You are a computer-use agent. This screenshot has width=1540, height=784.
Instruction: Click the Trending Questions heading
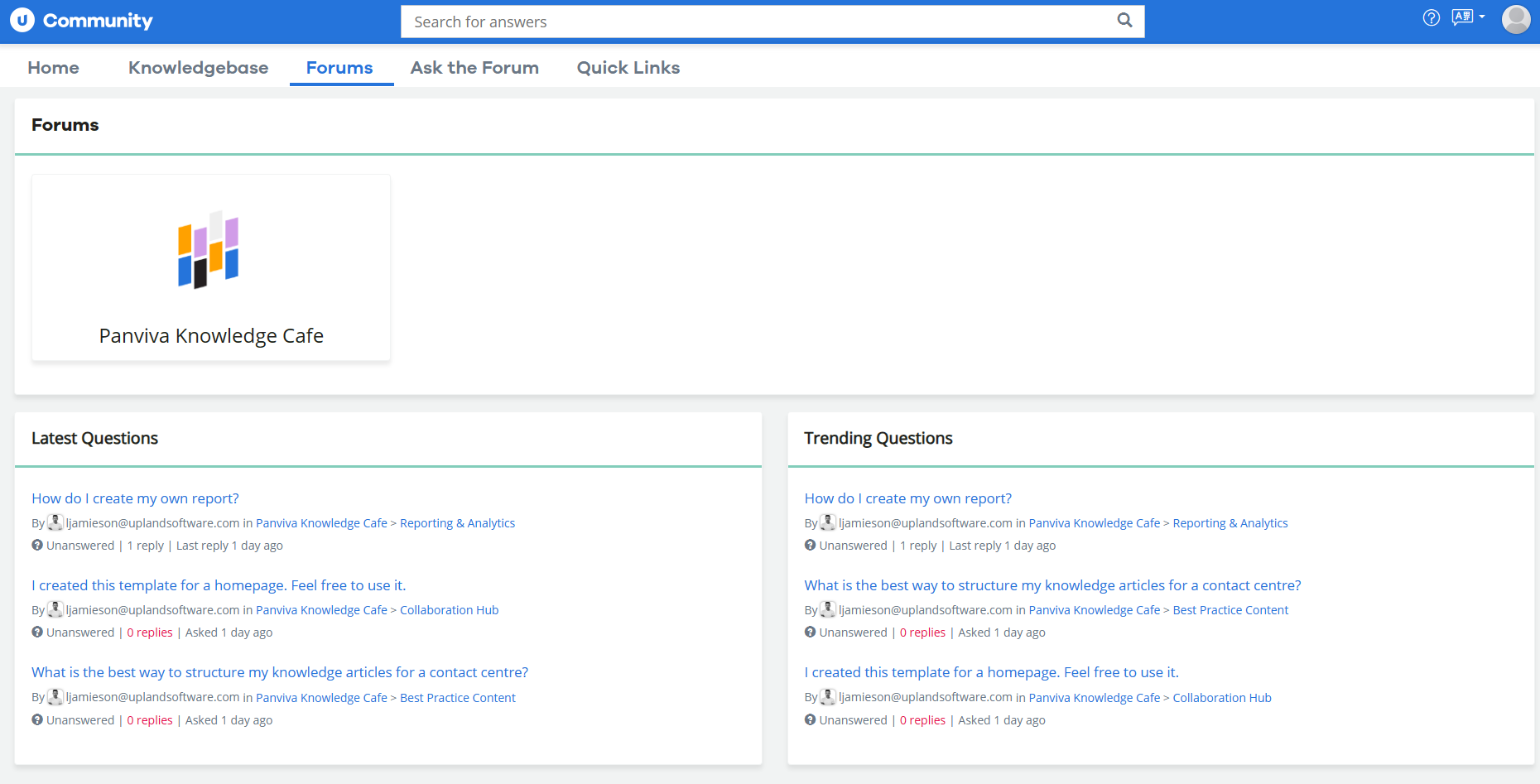878,438
